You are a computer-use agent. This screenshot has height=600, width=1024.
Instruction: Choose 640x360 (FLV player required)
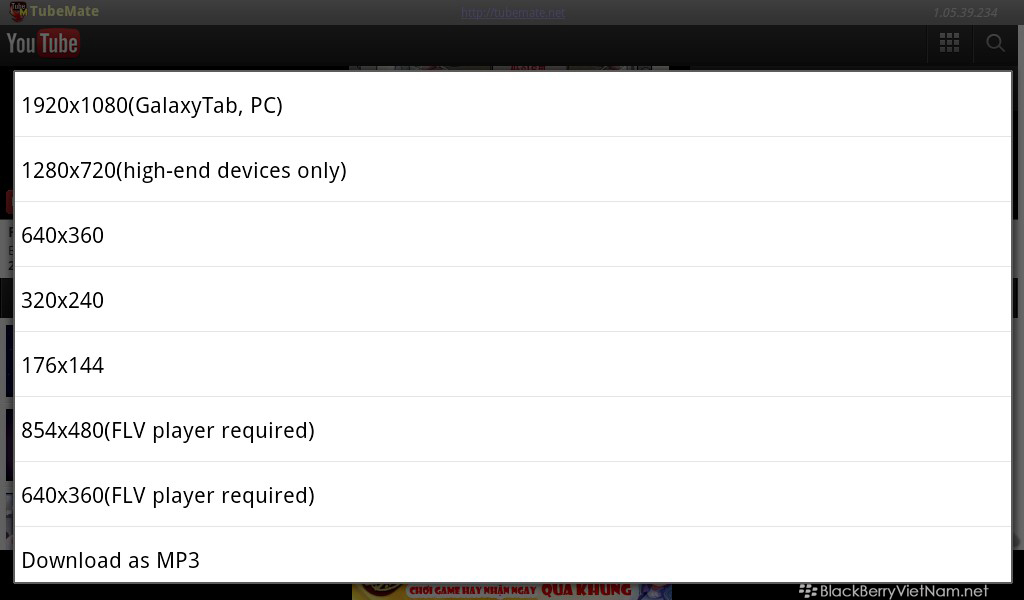pos(513,495)
